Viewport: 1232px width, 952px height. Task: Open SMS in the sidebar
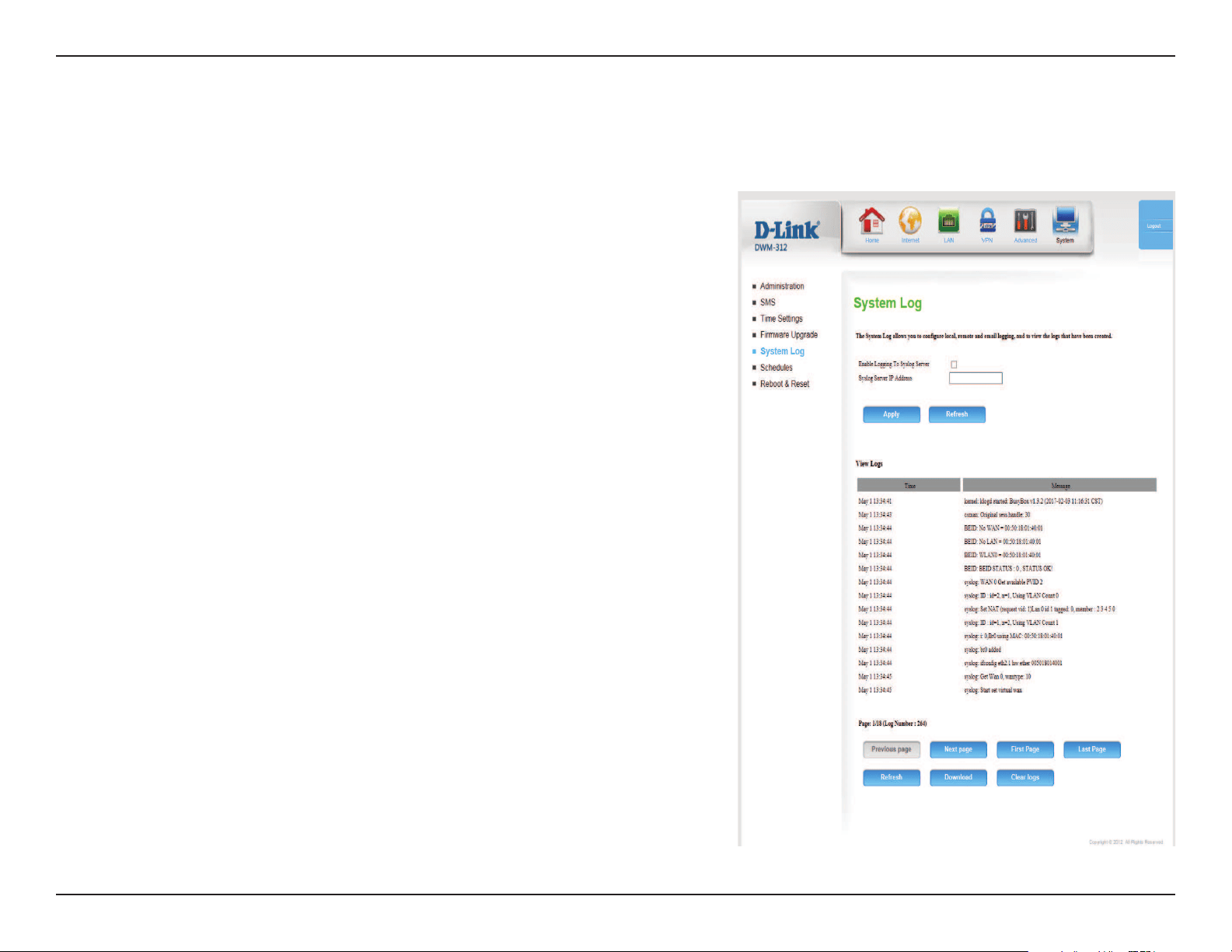coord(767,302)
